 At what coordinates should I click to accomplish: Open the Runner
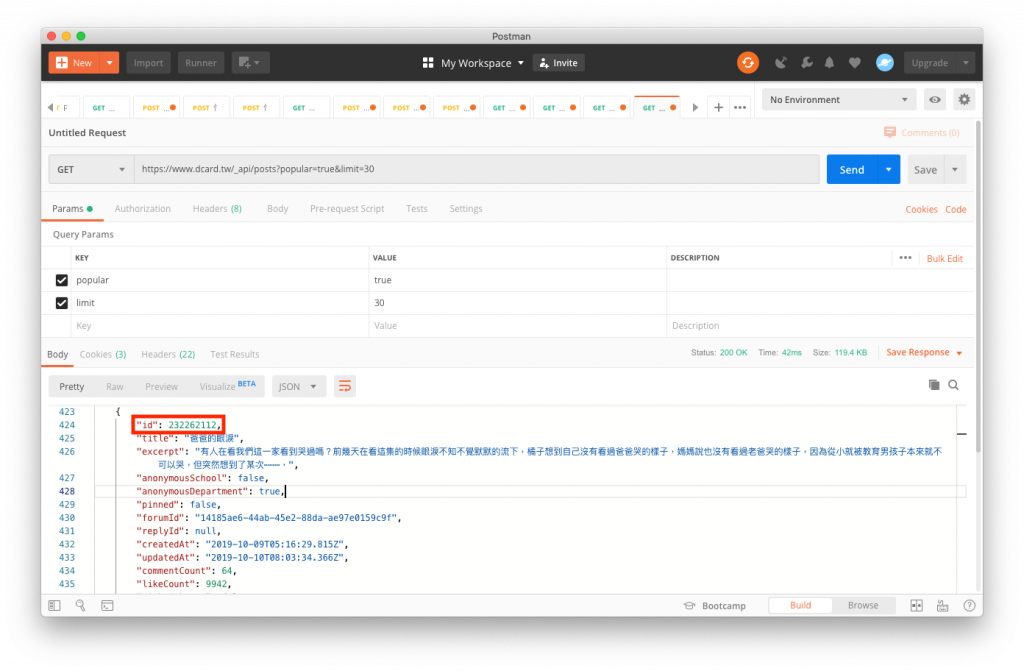pyautogui.click(x=200, y=63)
